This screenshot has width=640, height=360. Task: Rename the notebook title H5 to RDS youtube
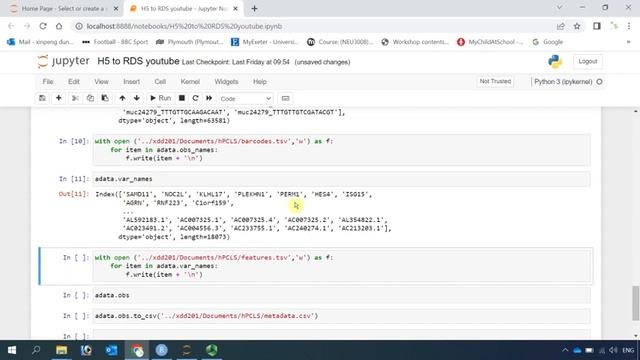138,61
